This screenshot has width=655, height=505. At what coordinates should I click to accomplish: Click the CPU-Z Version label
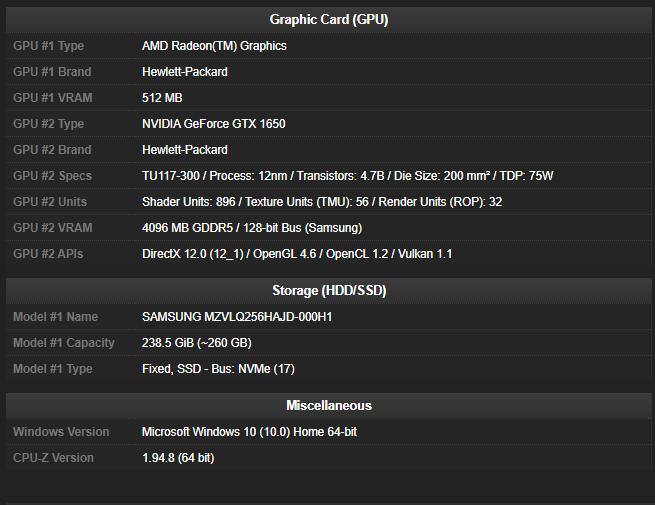click(53, 458)
